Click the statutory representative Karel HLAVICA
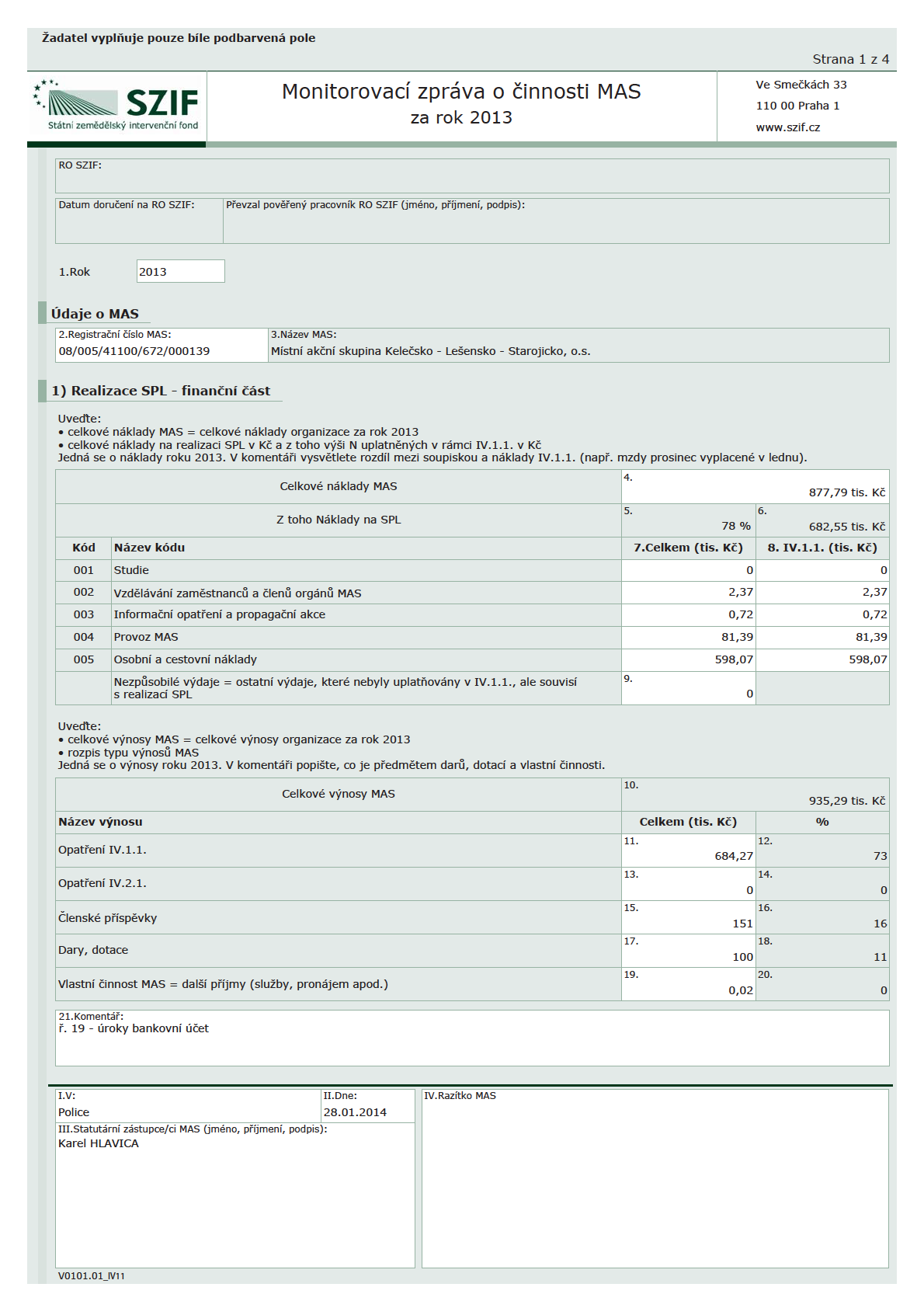This screenshot has height=1308, width=924. [x=99, y=1143]
